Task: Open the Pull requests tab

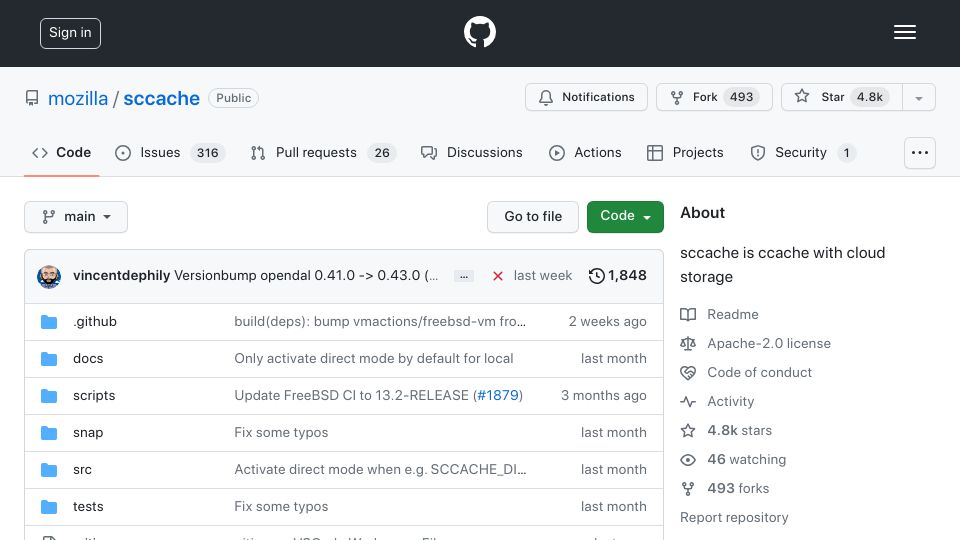Action: coord(323,152)
